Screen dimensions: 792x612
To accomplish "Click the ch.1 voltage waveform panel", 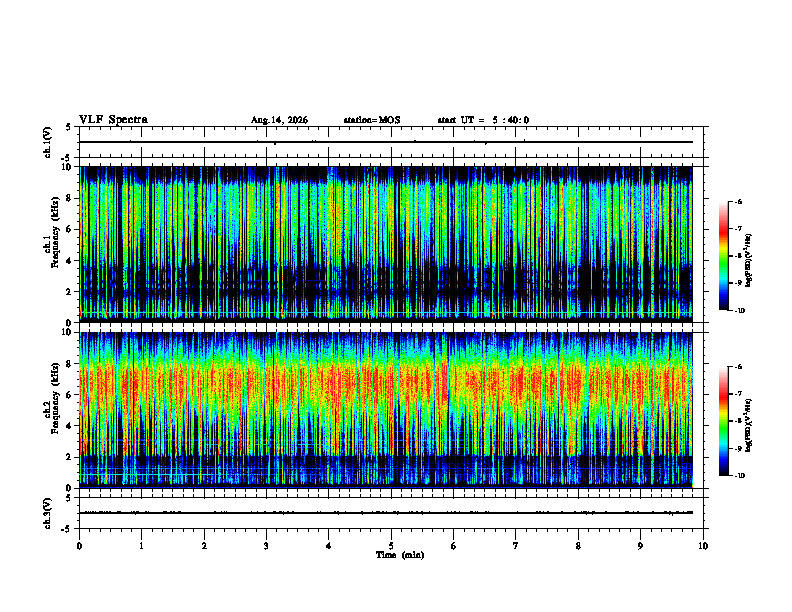I will pos(393,142).
